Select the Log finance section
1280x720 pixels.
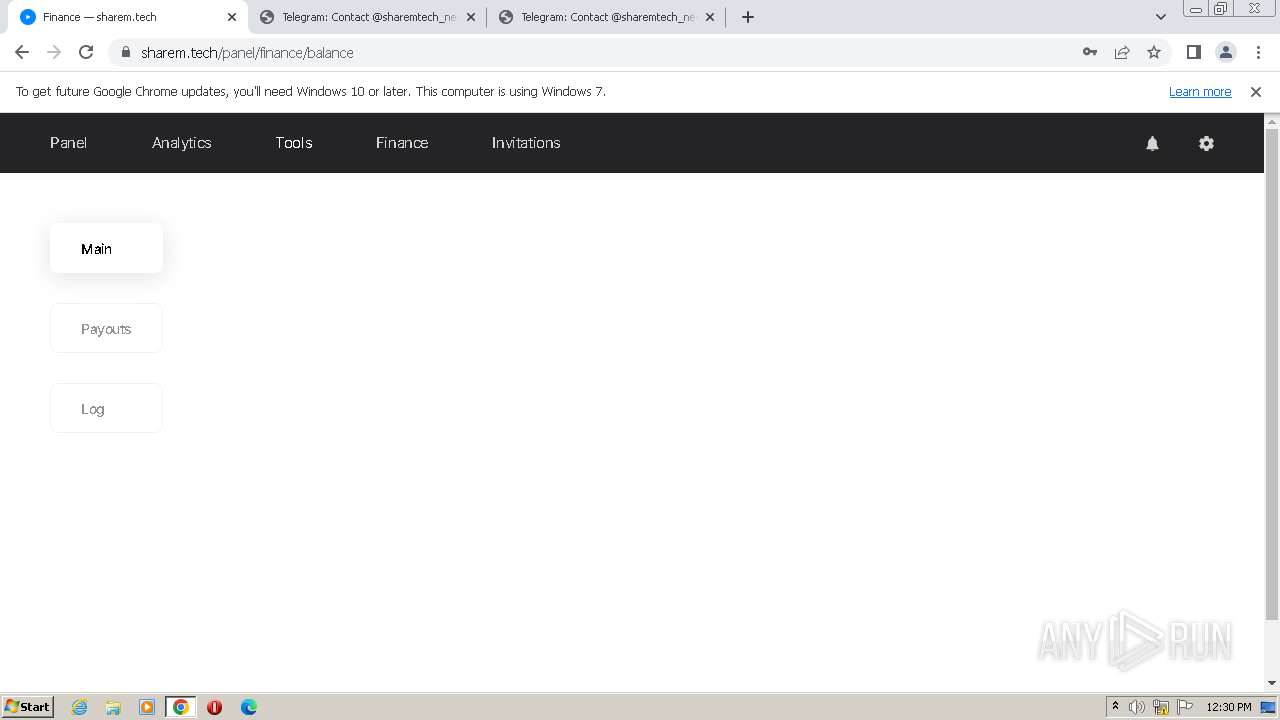[x=106, y=408]
